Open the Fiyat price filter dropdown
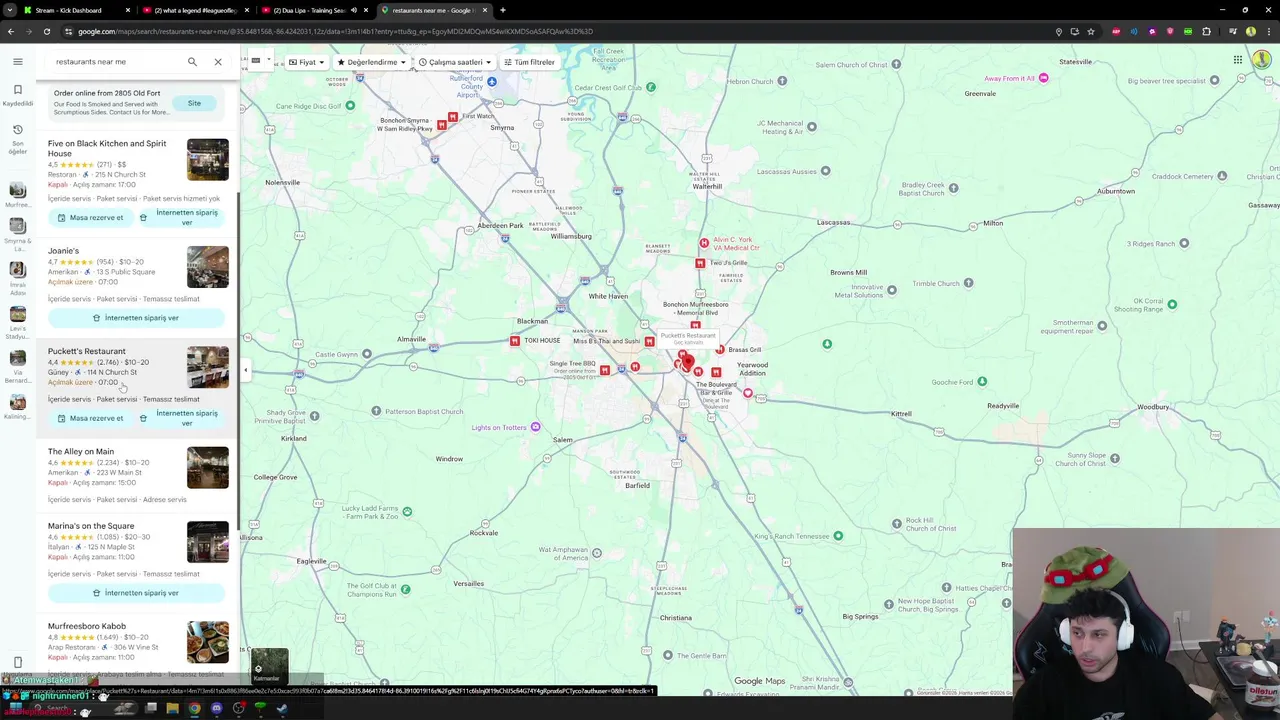The width and height of the screenshot is (1280, 720). click(307, 62)
